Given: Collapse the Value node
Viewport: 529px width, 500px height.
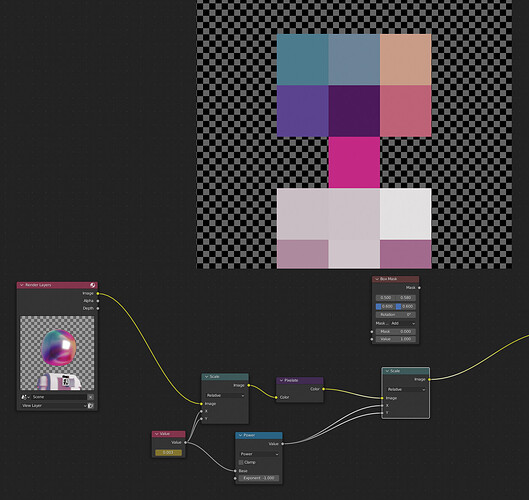Looking at the screenshot, I should 157,434.
